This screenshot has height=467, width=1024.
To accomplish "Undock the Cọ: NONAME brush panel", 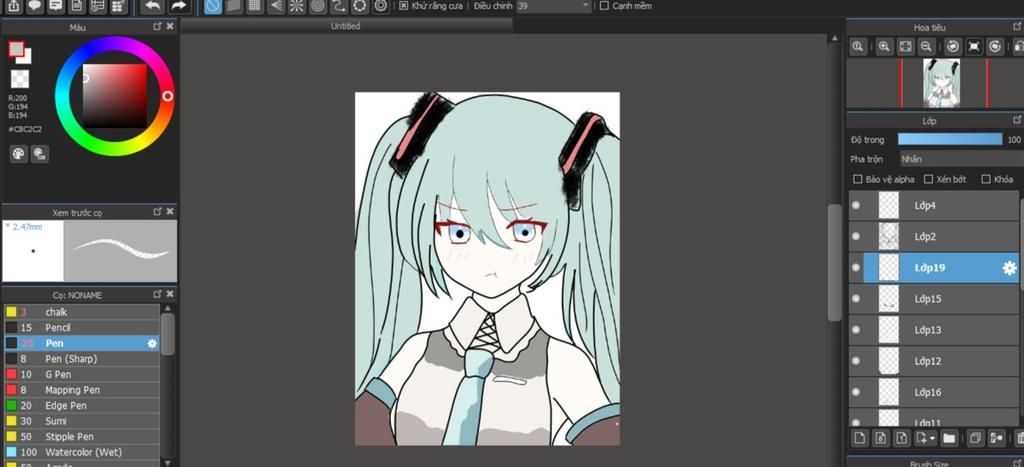I will pyautogui.click(x=157, y=295).
